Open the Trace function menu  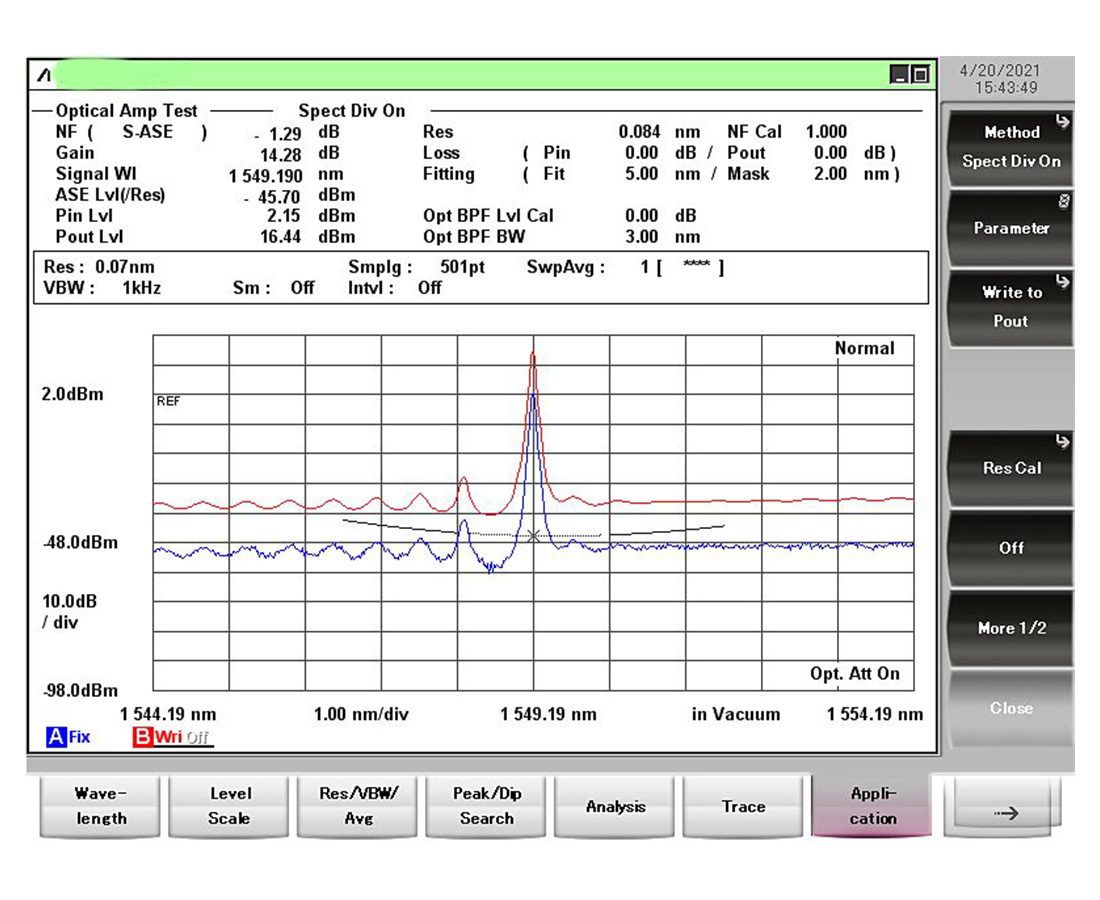[743, 806]
